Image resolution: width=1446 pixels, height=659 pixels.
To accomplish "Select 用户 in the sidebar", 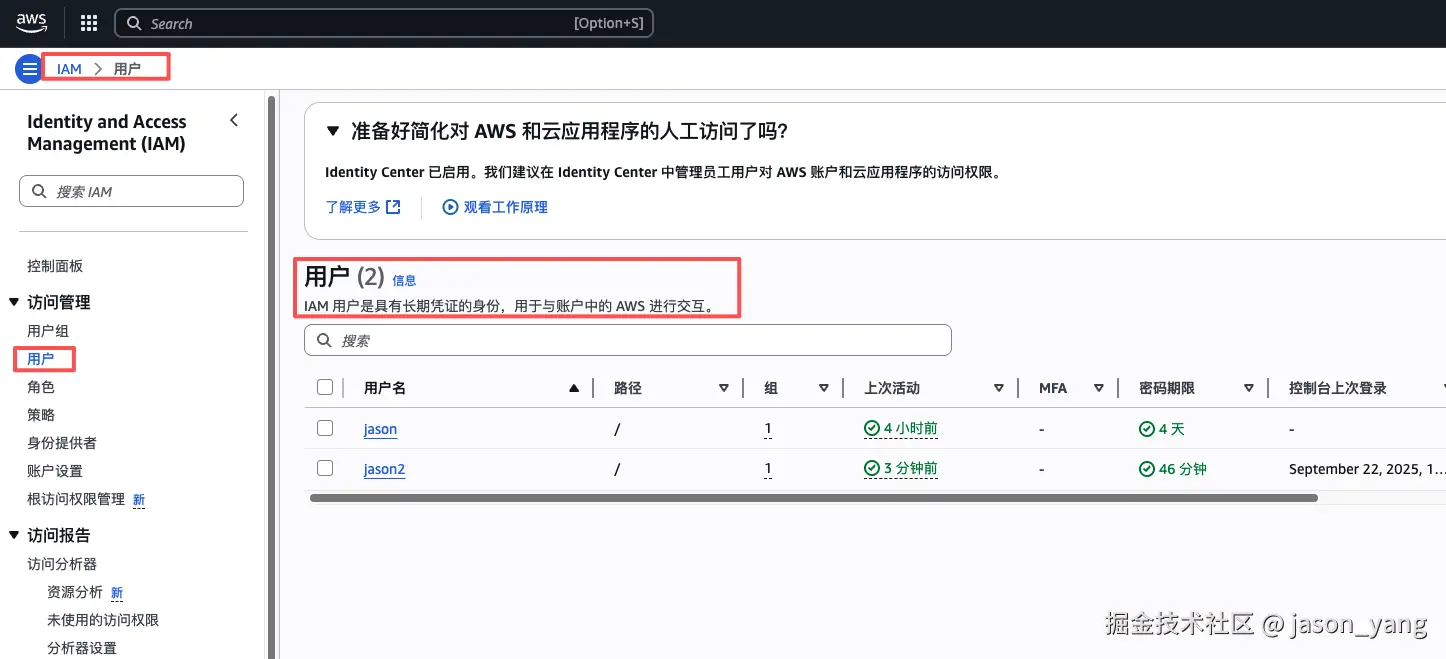I will [x=41, y=359].
